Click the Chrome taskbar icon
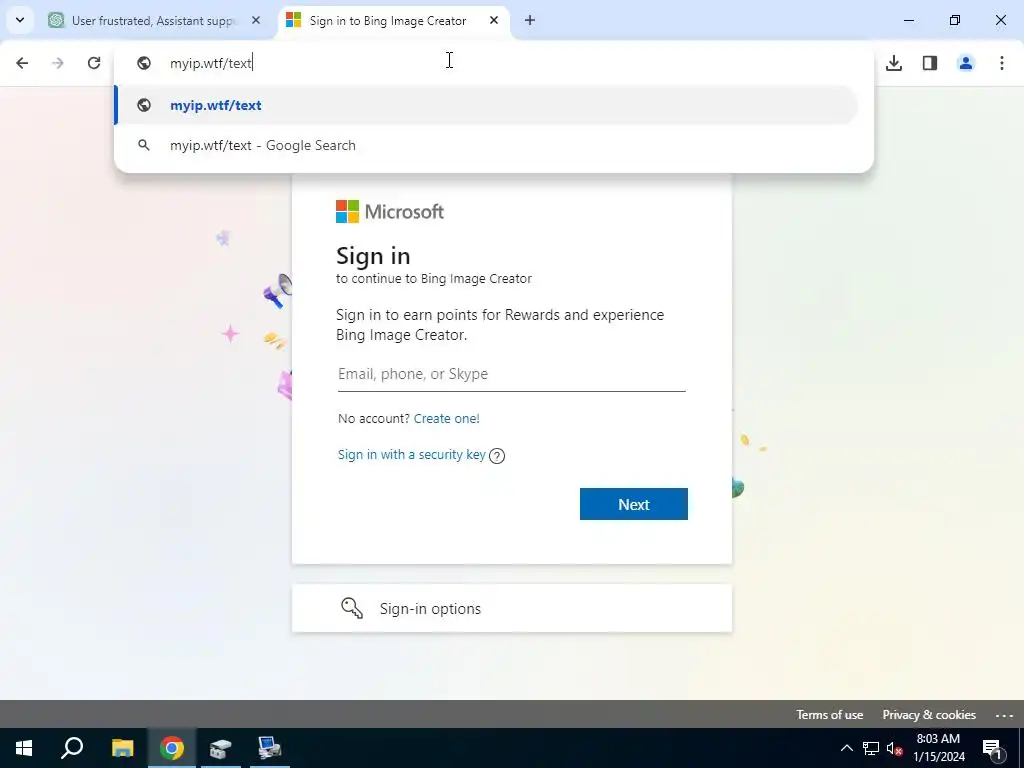The height and width of the screenshot is (768, 1024). click(172, 748)
